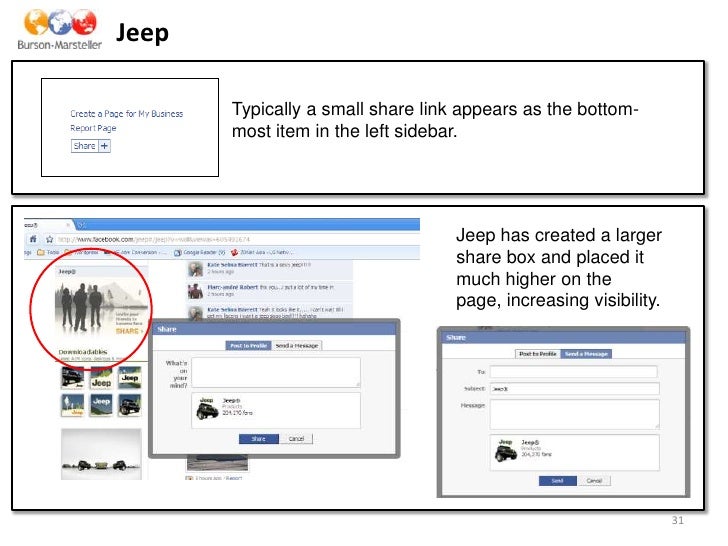Image resolution: width=728 pixels, height=546 pixels.
Task: Click the Downloadables heading
Action: [x=83, y=352]
